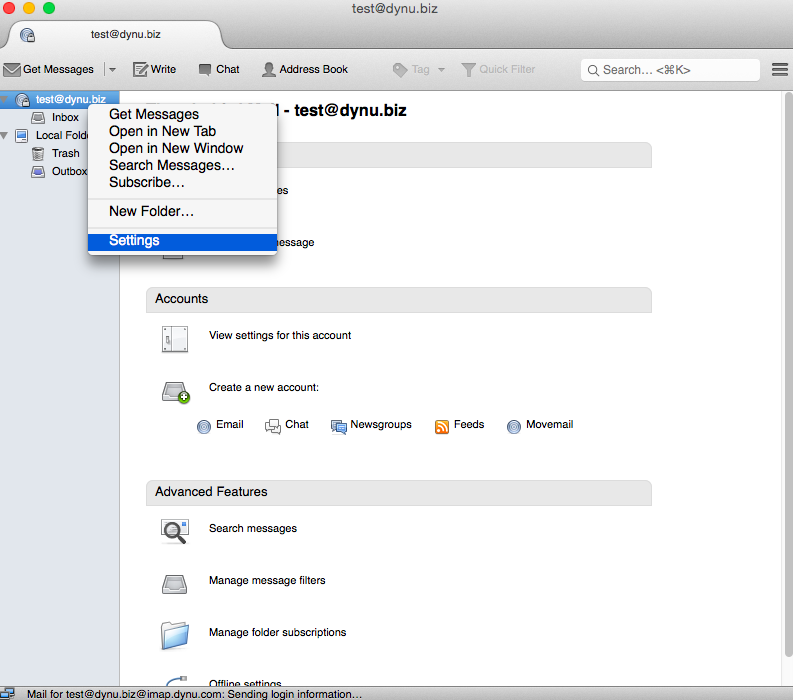Click the Get Messages envelope icon in toolbar

point(12,70)
